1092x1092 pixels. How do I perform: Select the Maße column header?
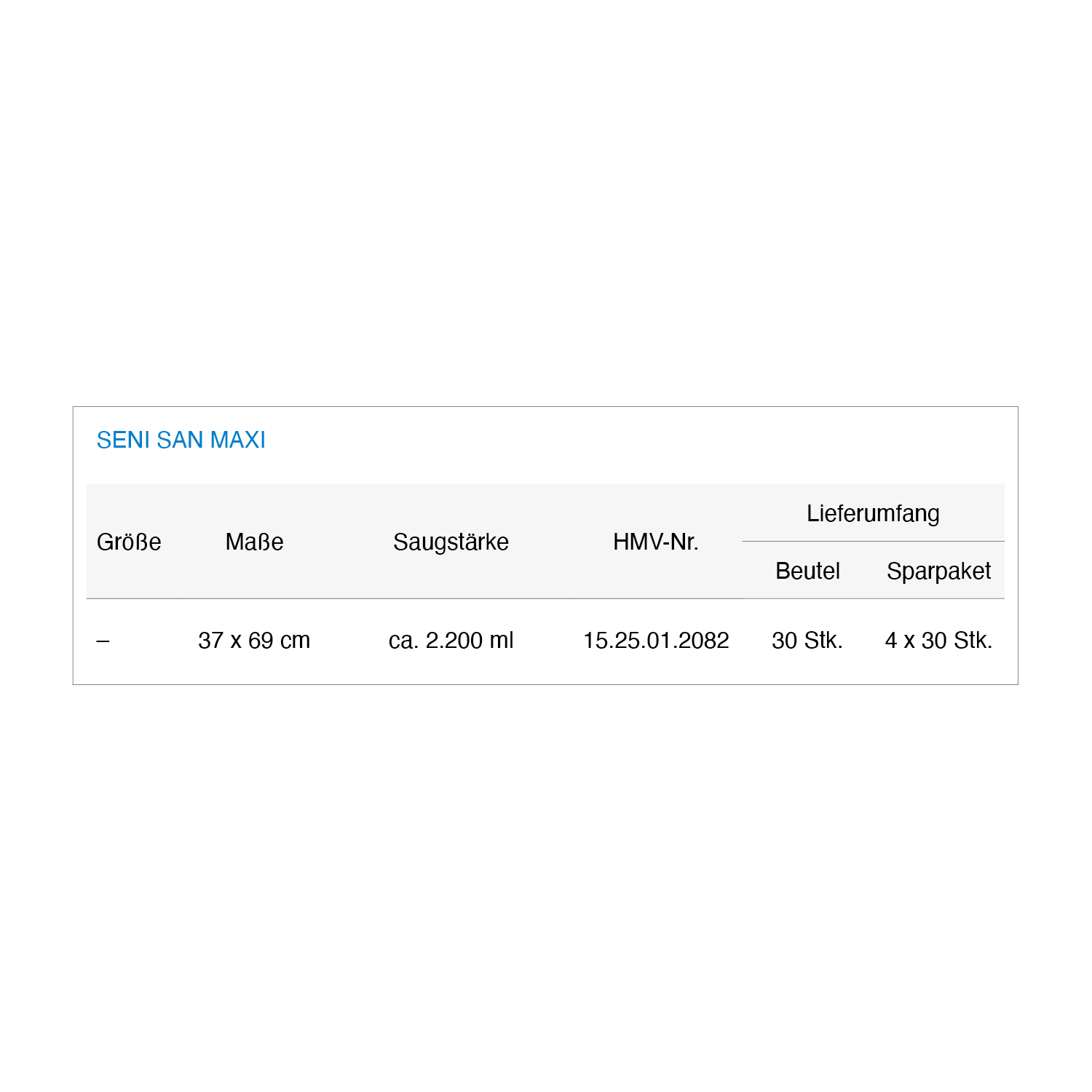point(254,542)
